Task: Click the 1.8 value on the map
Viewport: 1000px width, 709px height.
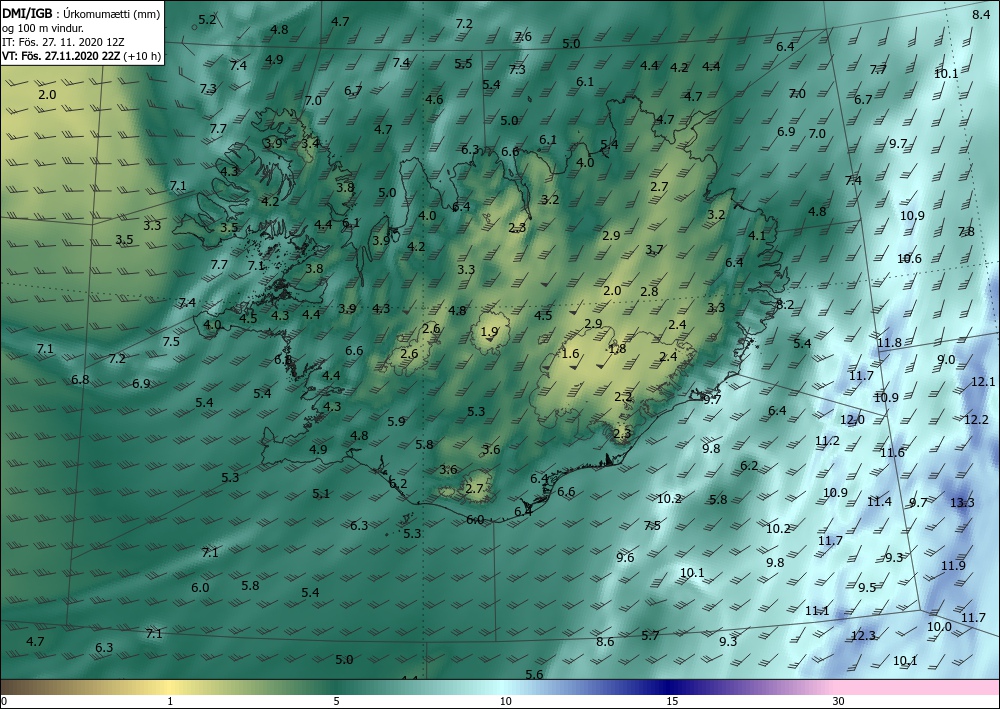Action: [x=617, y=348]
